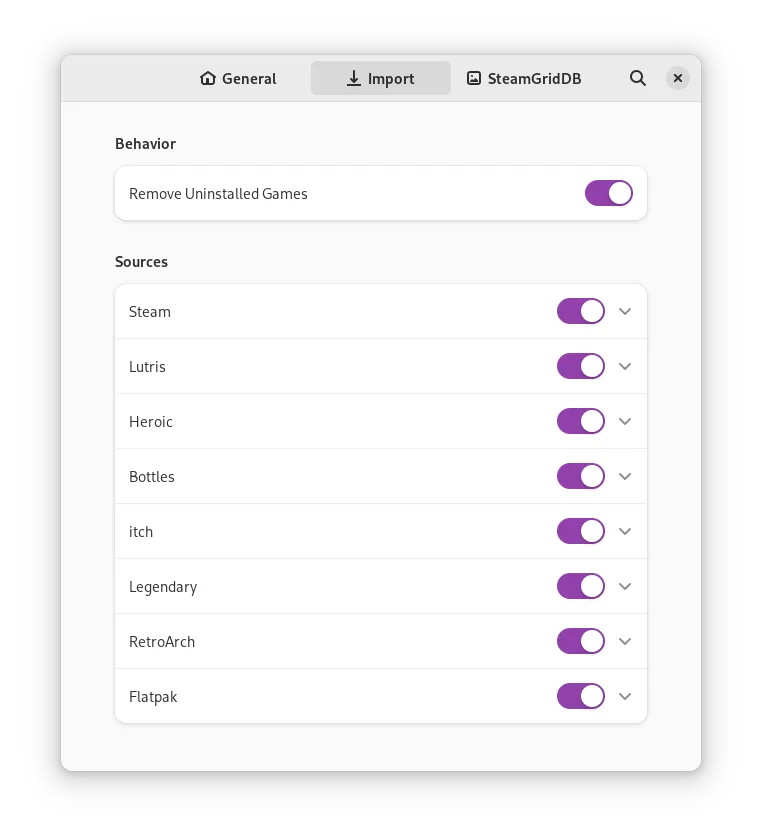Open the SteamGridDB tab

click(524, 78)
